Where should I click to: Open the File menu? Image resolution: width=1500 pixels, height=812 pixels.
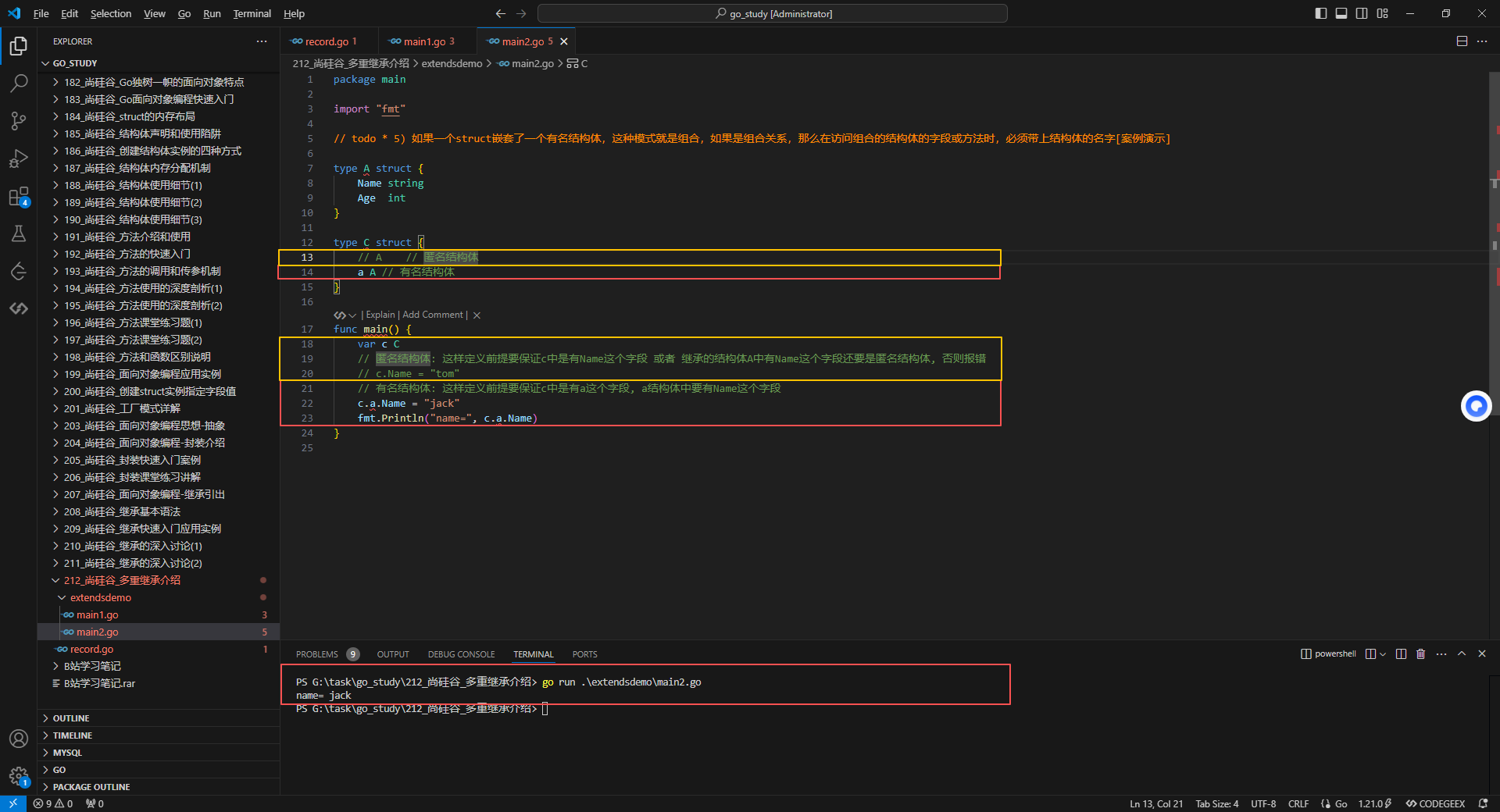[41, 13]
